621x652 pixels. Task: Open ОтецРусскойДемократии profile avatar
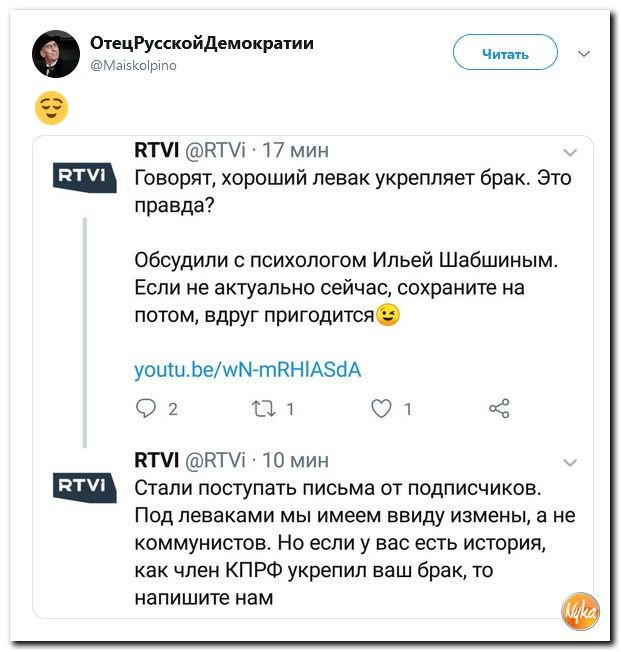tap(56, 54)
